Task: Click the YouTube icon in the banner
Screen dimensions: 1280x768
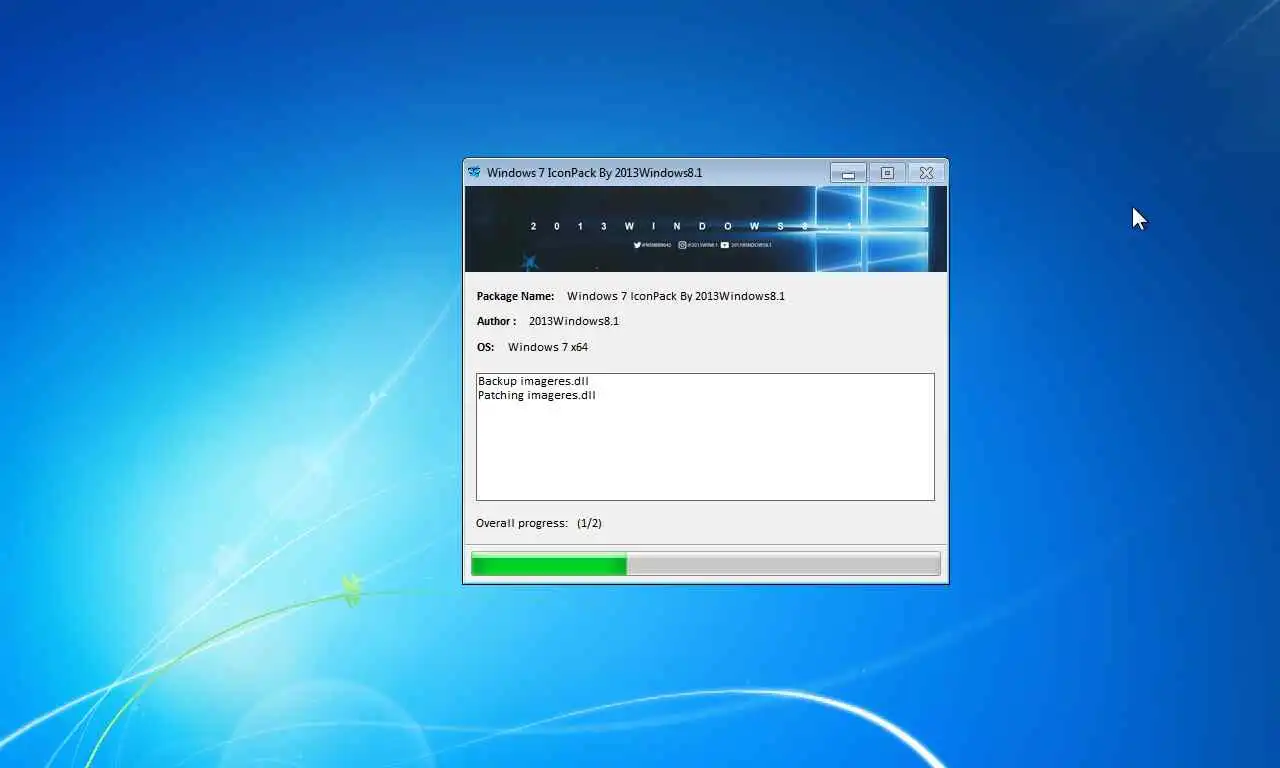Action: click(x=725, y=245)
